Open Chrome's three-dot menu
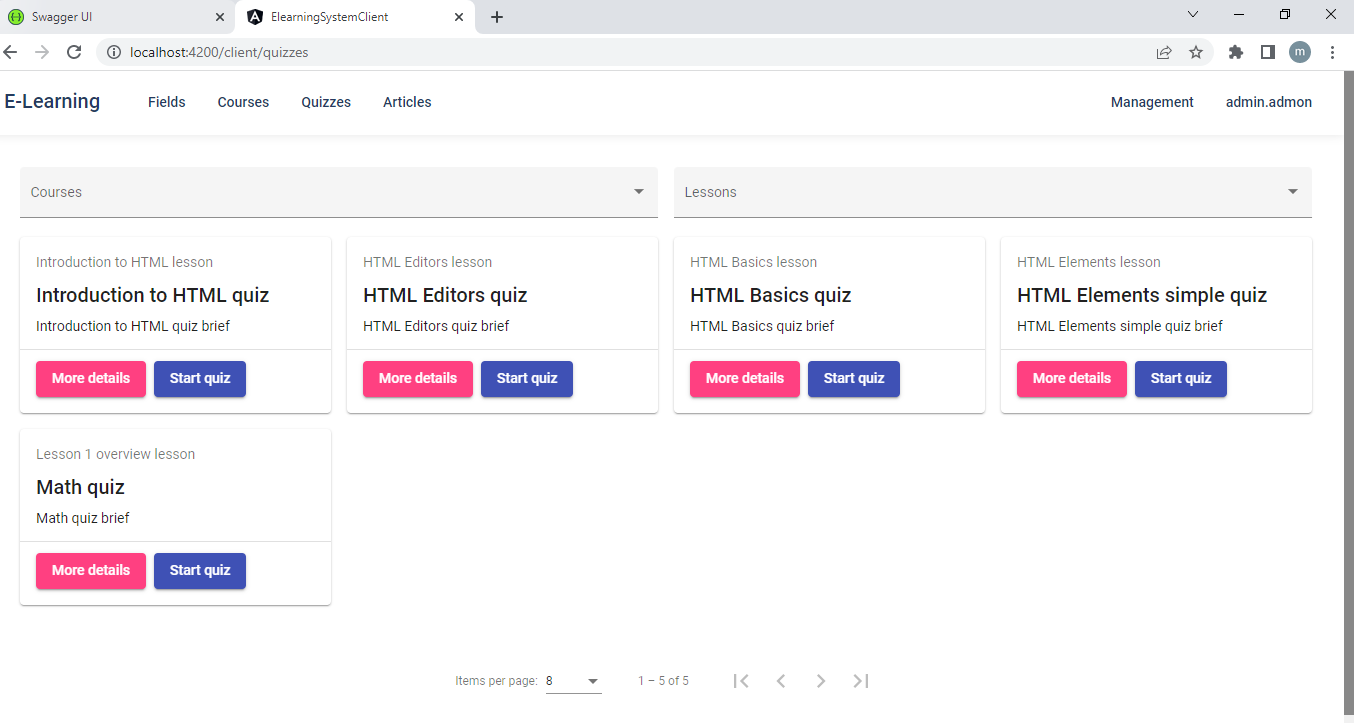Viewport: 1354px width, 723px height. 1332,52
